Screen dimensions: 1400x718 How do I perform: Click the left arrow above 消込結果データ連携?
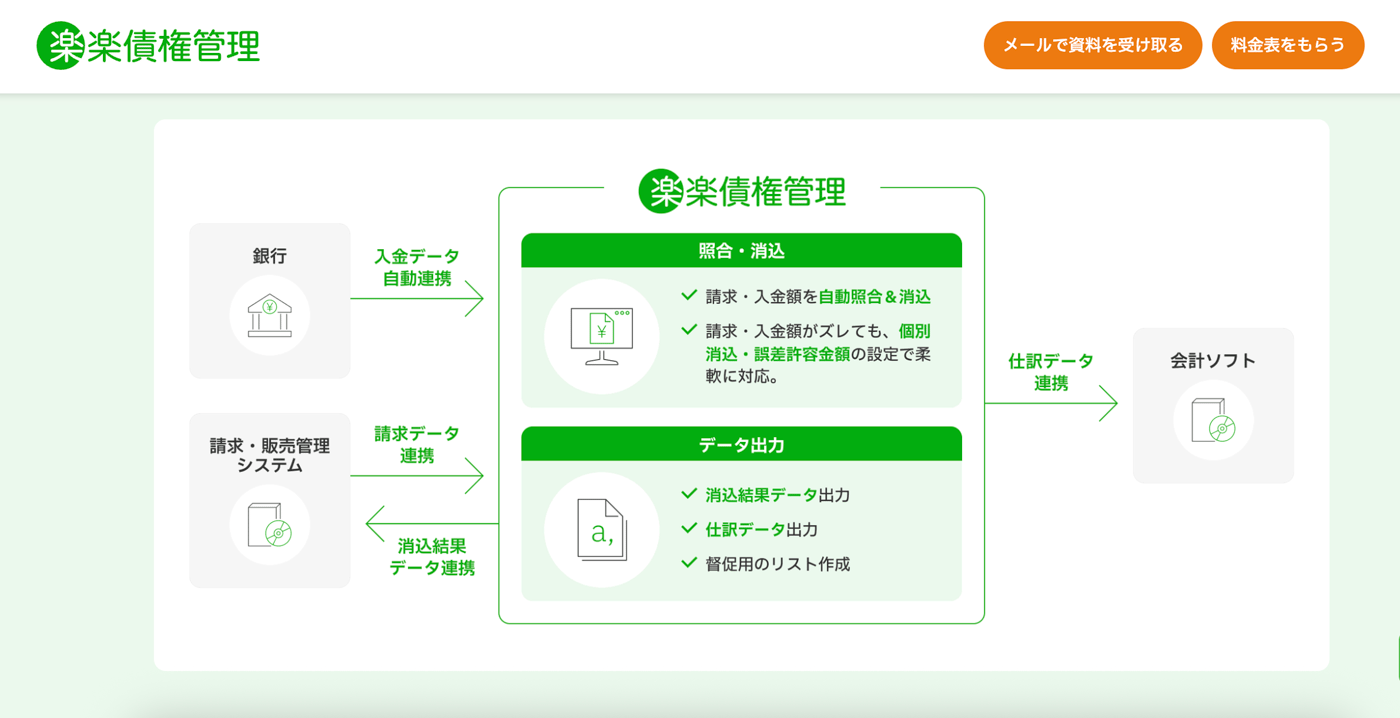coord(432,523)
